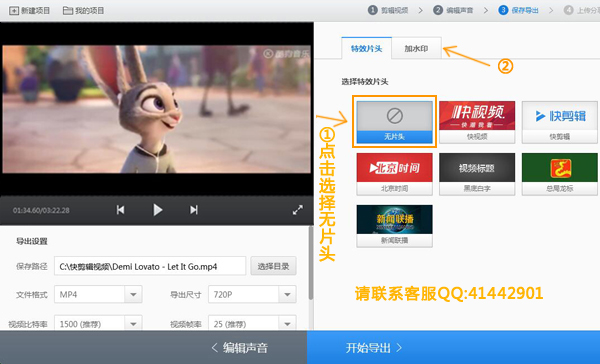Image resolution: width=600 pixels, height=364 pixels.
Task: Switch to the 加水印 tab
Action: [x=416, y=48]
